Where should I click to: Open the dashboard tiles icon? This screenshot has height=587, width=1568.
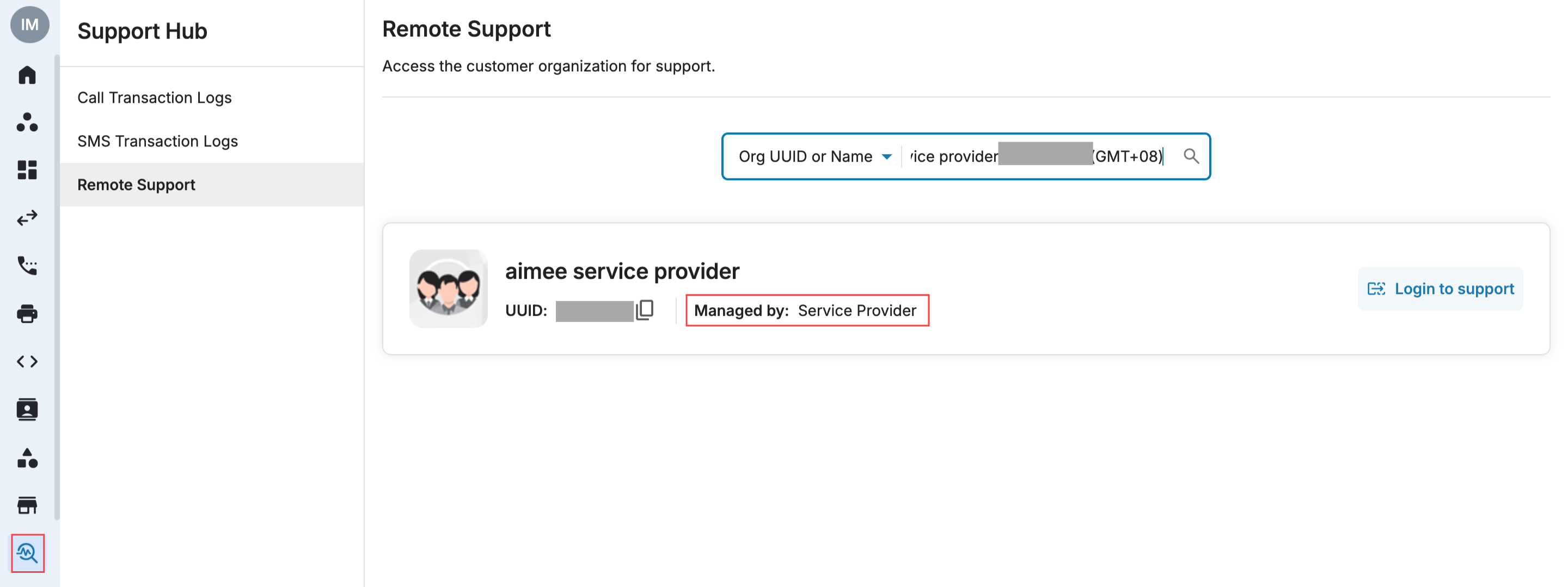coord(27,170)
